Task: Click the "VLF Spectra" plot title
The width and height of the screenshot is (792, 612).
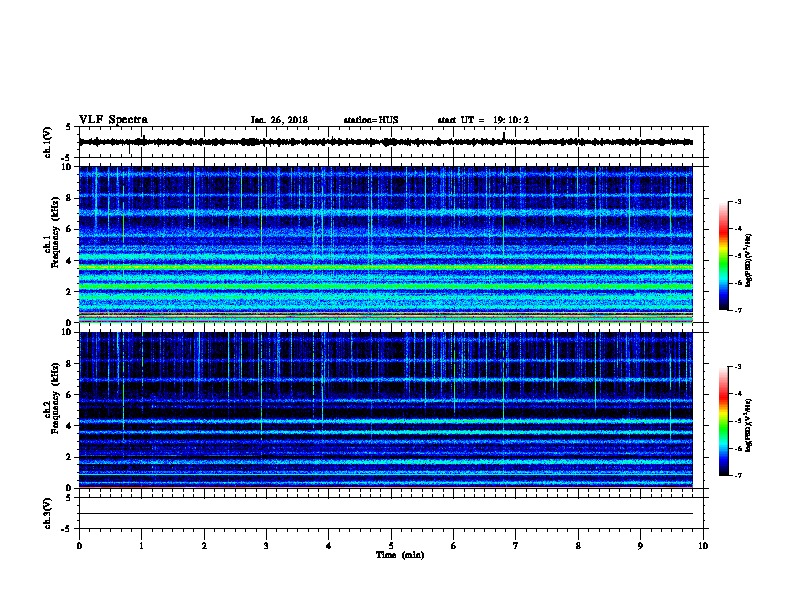Action: pos(113,120)
